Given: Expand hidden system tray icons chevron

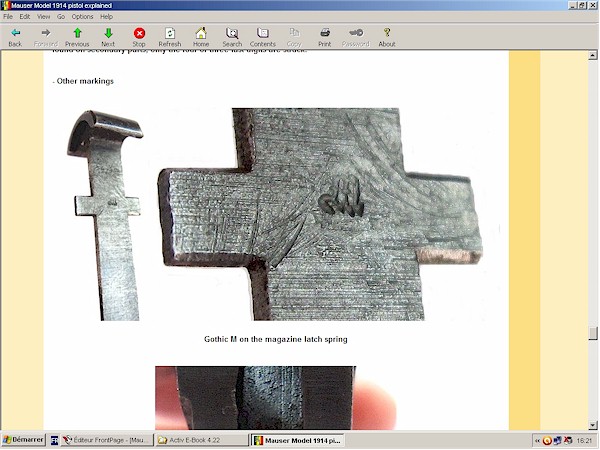Looking at the screenshot, I should pos(537,441).
